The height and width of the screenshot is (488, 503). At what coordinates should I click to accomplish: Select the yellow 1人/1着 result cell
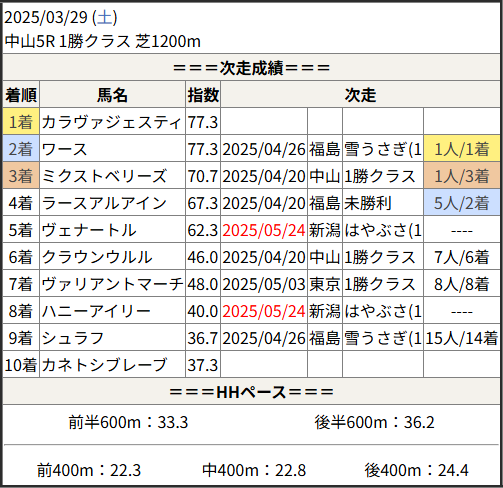point(462,149)
